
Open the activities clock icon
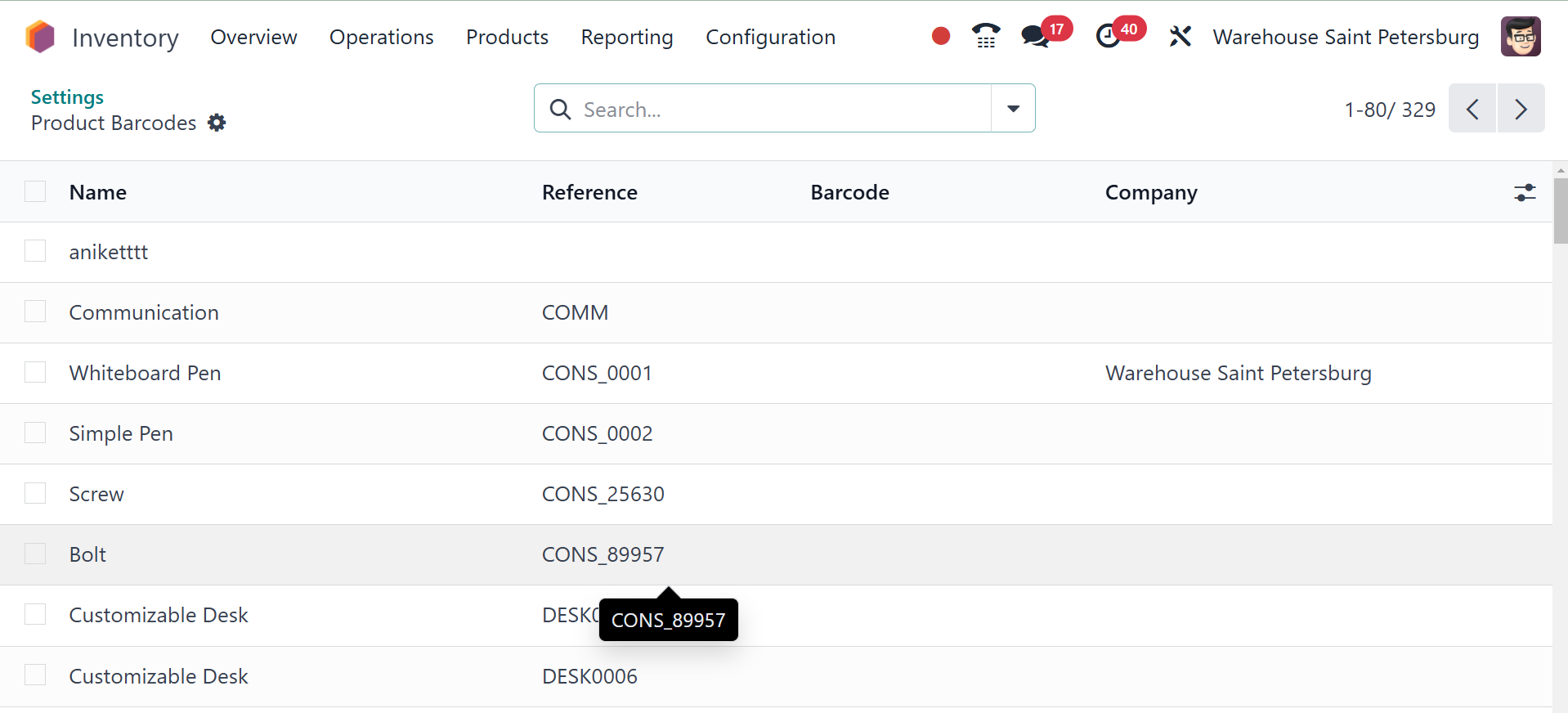[1108, 36]
